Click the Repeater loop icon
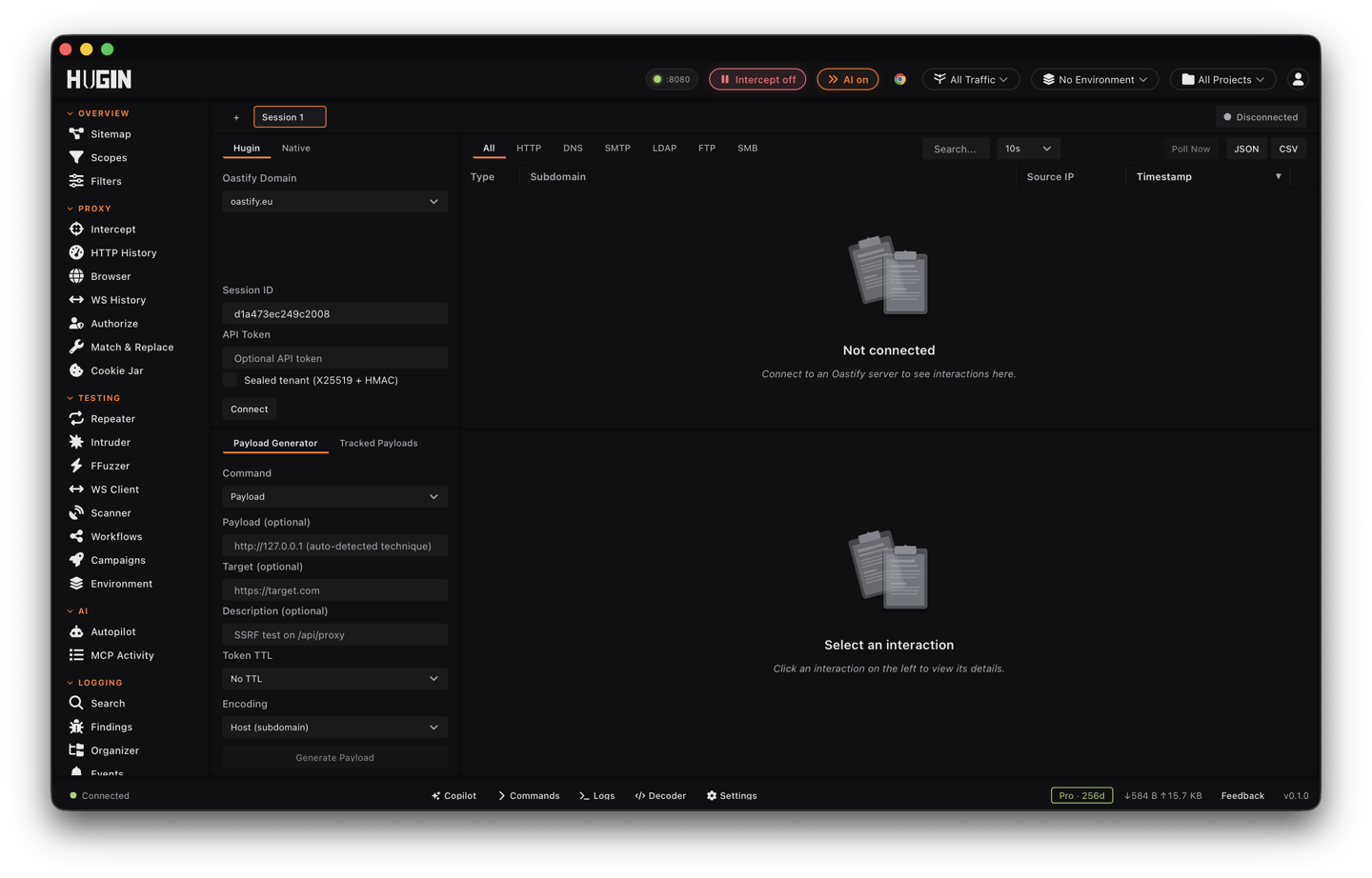 (x=76, y=418)
